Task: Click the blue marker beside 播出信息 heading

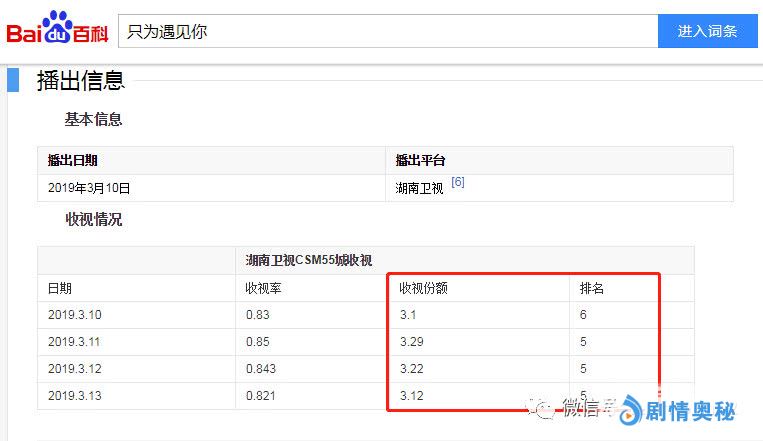Action: click(13, 80)
